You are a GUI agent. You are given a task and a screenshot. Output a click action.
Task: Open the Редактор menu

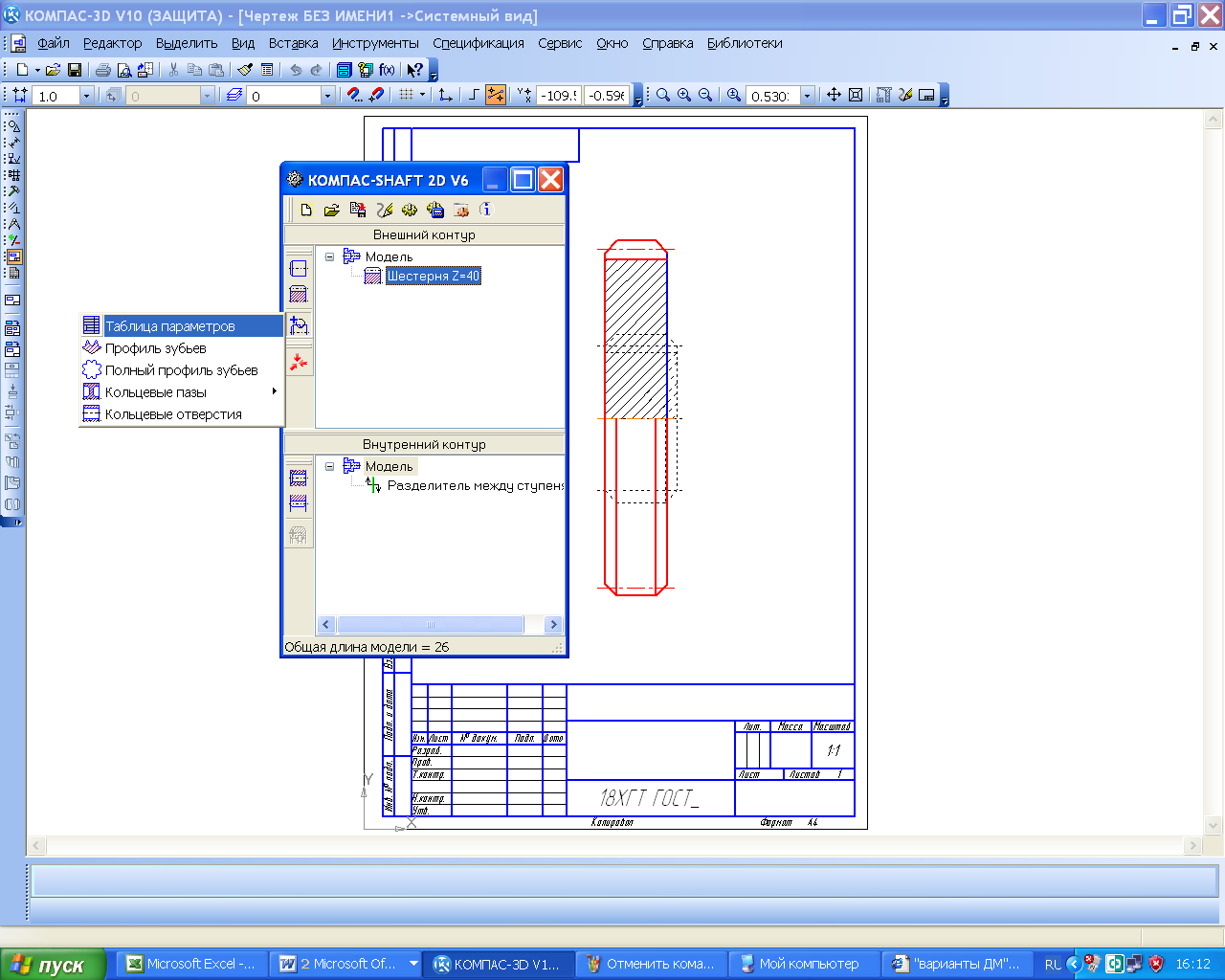112,43
